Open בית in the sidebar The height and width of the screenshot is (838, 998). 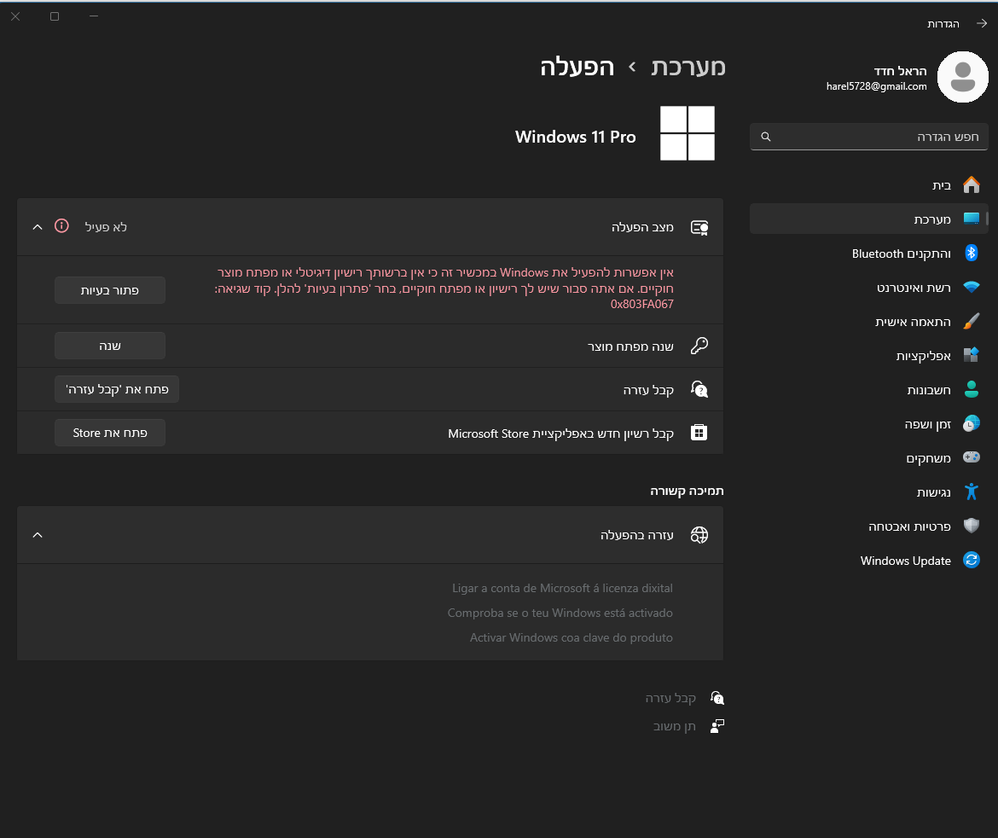point(869,185)
